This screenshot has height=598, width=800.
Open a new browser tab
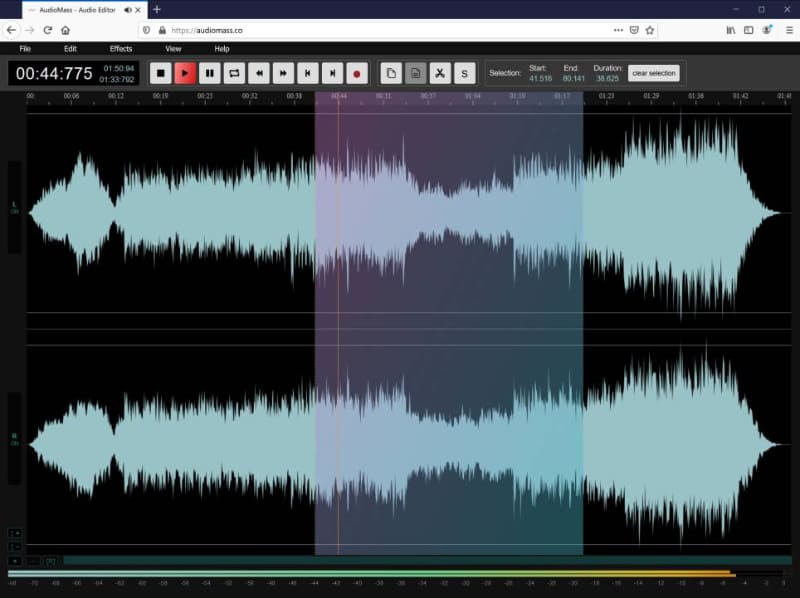click(157, 9)
